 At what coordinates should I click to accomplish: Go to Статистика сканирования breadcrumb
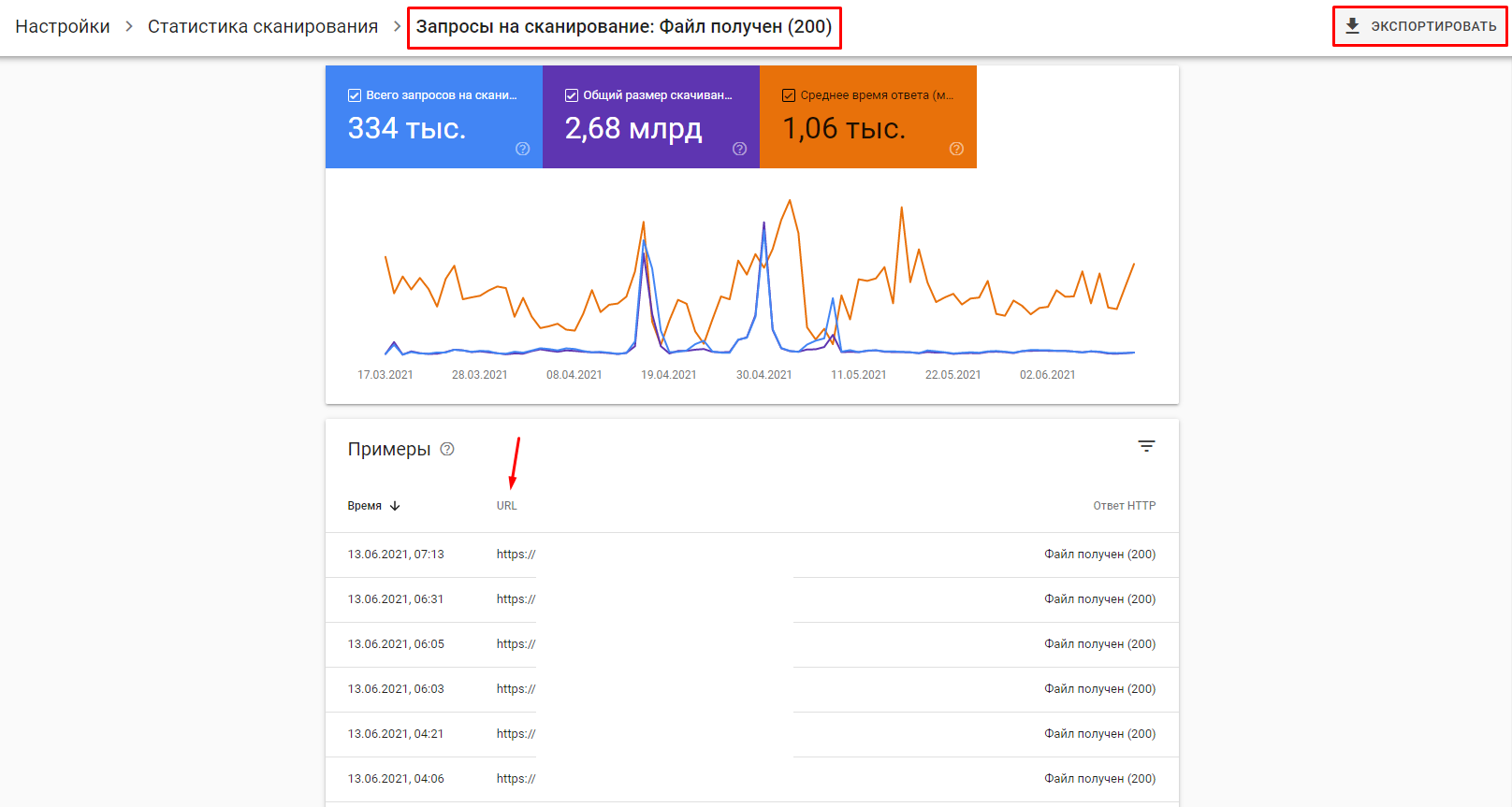(x=263, y=27)
